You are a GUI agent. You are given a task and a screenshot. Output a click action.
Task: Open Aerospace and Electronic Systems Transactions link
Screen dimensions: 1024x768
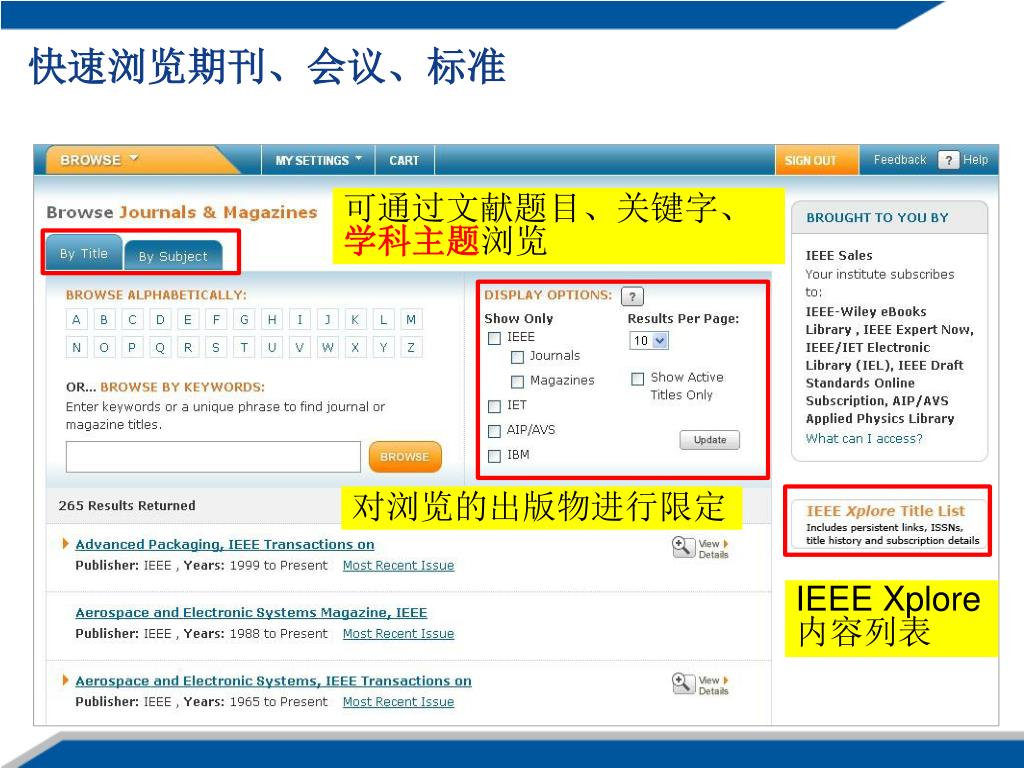273,681
